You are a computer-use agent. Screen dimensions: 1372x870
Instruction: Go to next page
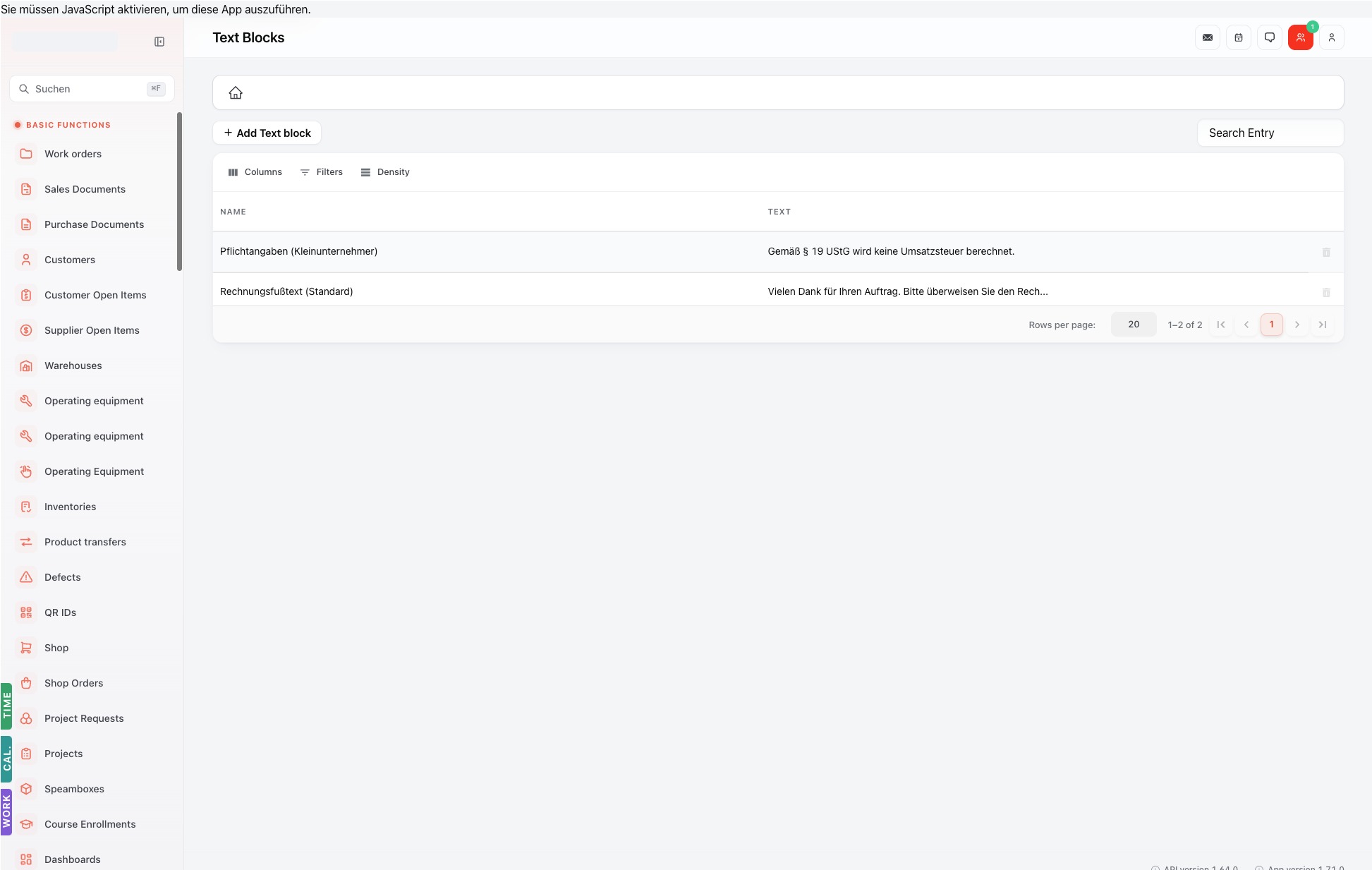coord(1297,325)
